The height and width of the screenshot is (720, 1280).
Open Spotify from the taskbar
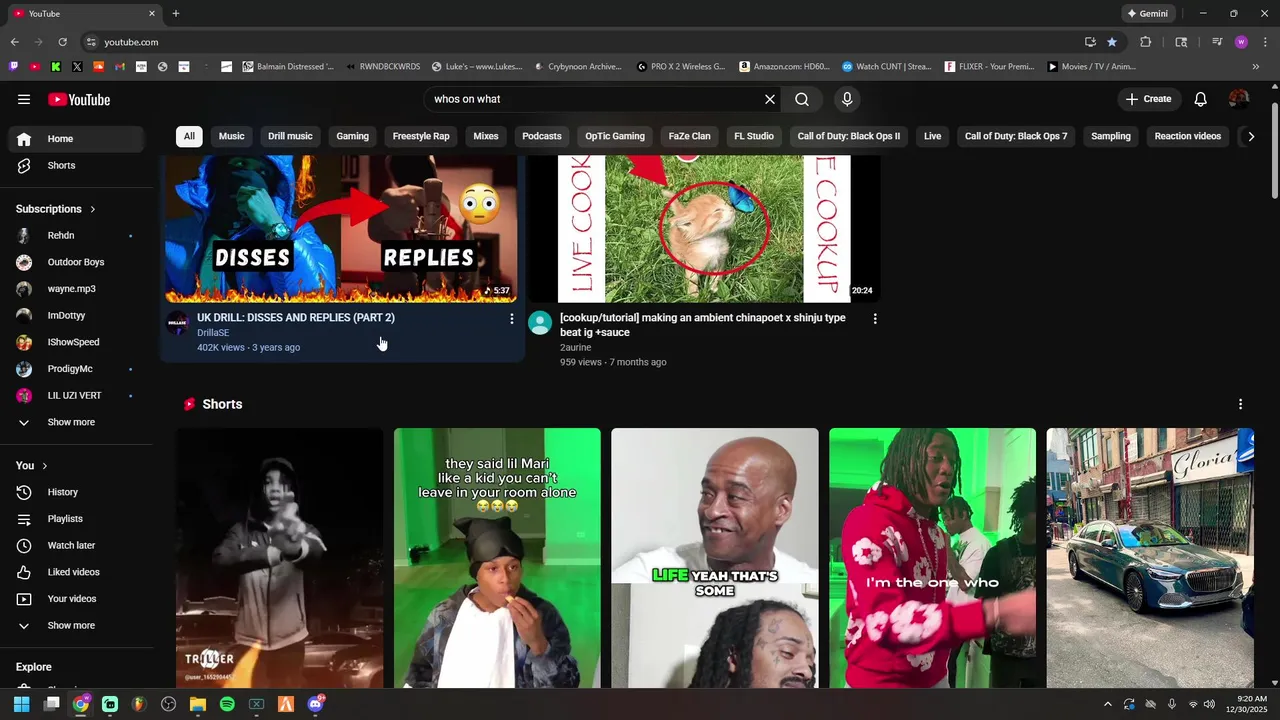(x=227, y=704)
